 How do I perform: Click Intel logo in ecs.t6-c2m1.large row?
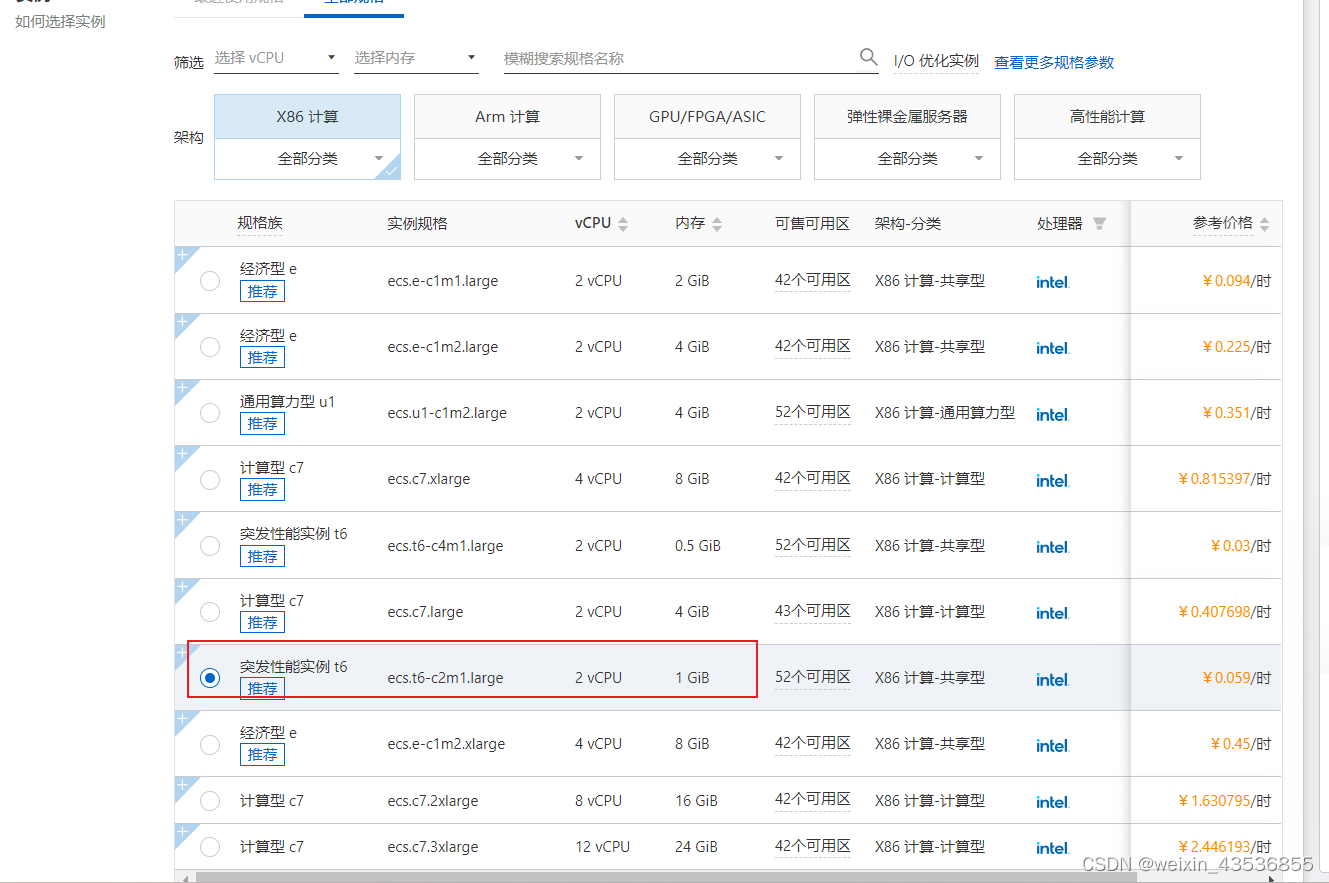coord(1052,679)
